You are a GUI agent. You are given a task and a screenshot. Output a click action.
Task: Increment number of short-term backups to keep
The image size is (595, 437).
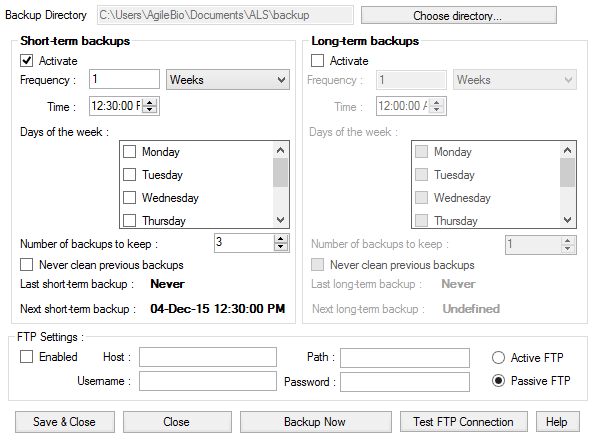280,239
